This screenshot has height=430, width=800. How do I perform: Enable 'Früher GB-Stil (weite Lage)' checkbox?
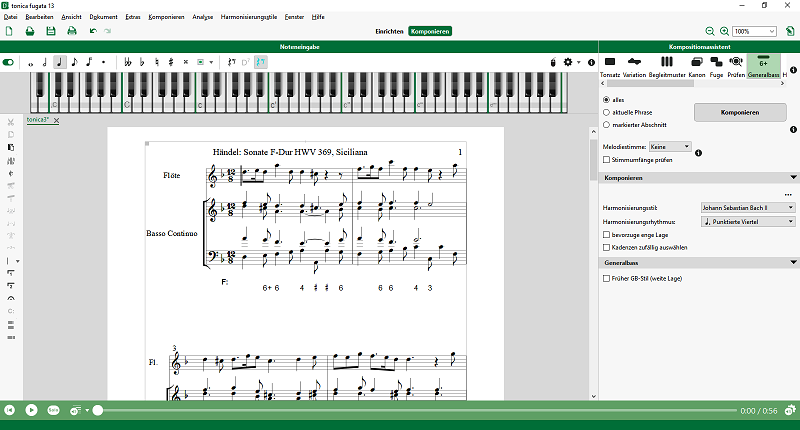[x=606, y=279]
